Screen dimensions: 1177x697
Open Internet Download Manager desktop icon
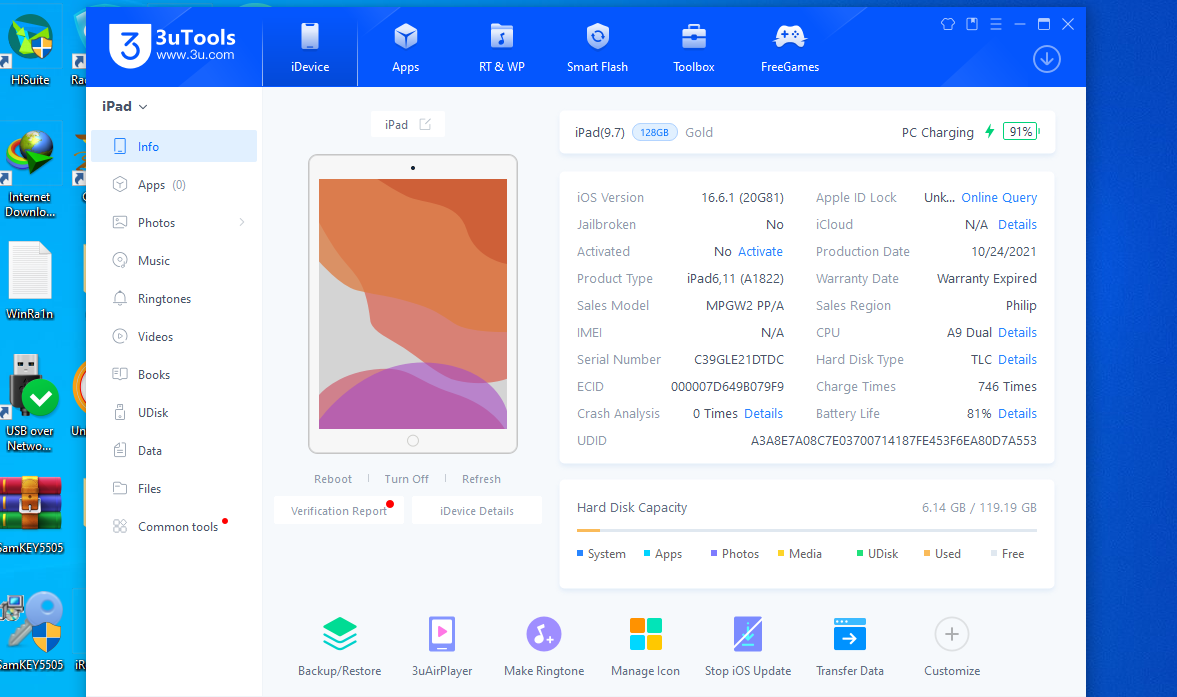point(30,174)
